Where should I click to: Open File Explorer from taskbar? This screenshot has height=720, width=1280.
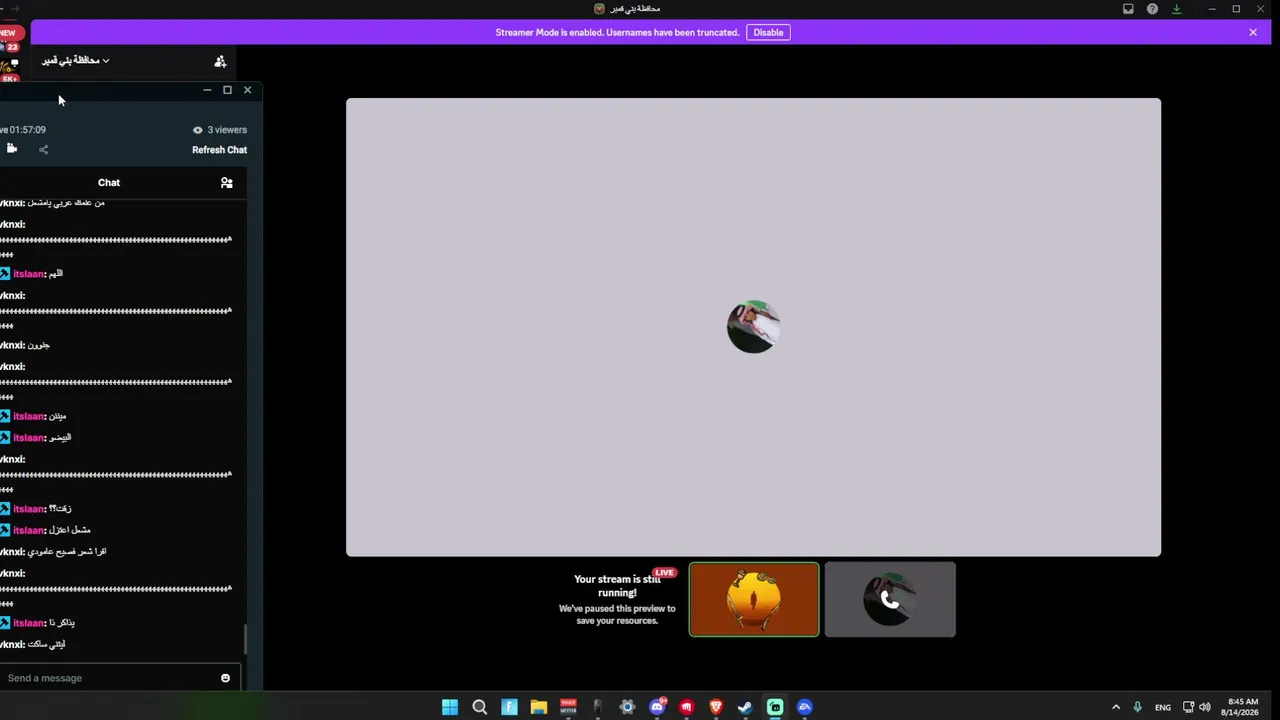point(538,707)
